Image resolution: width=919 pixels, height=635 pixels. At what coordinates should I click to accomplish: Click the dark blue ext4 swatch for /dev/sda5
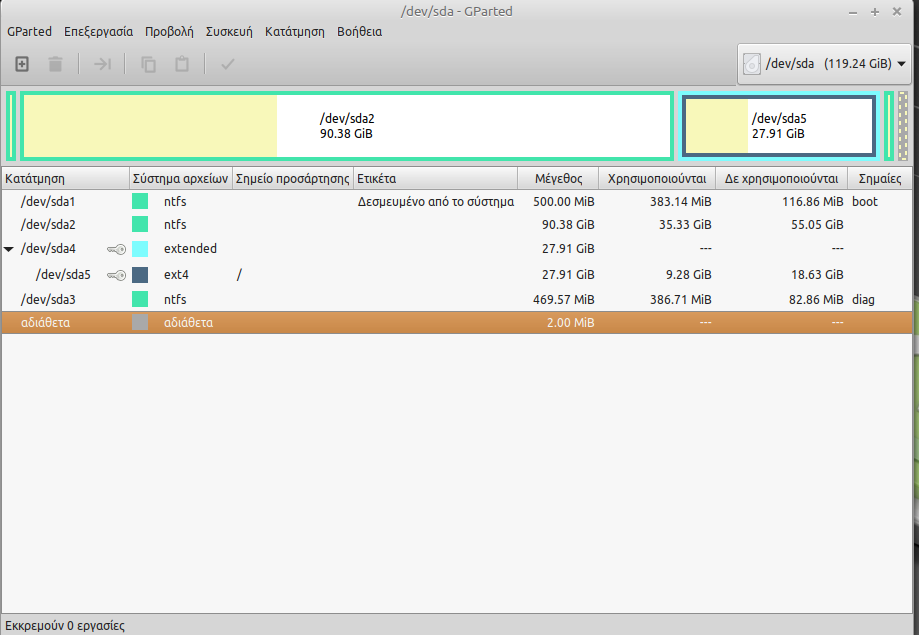[140, 275]
